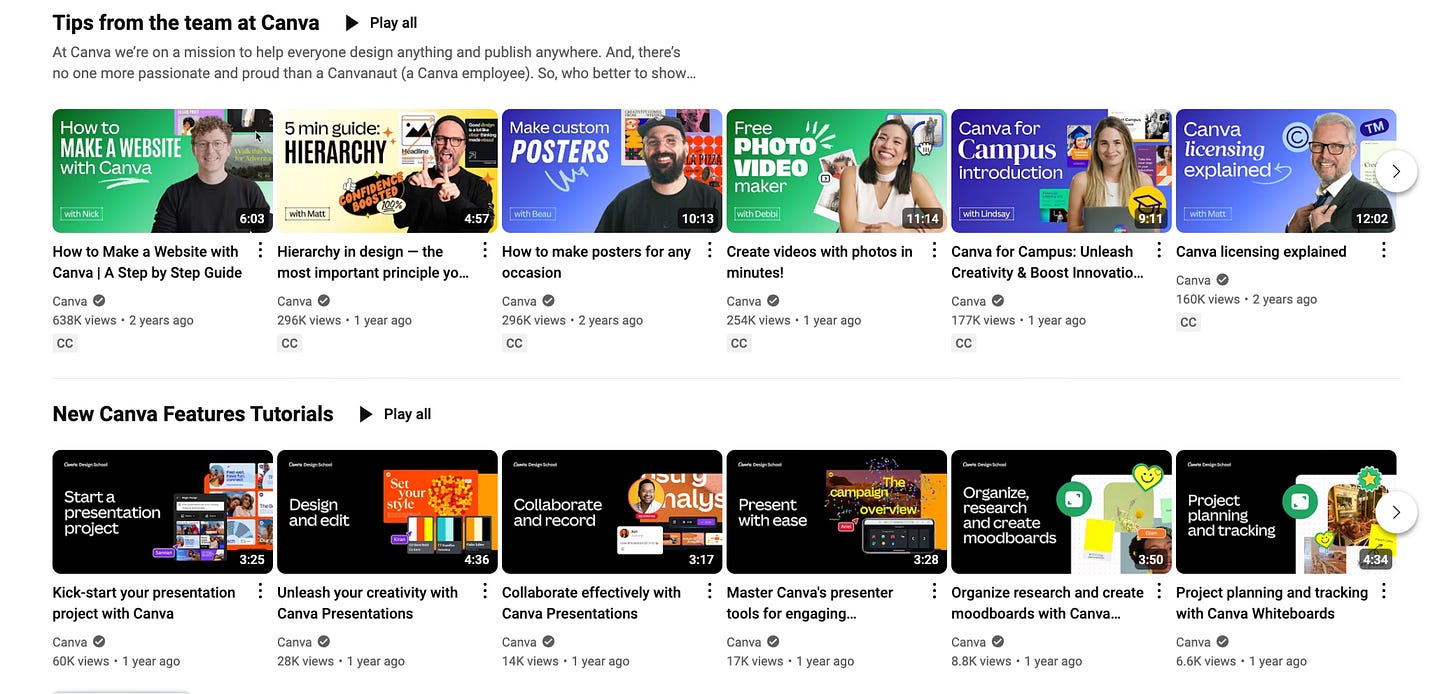
Task: Open three-dot menu for Canva licensing explained video
Action: pos(1384,250)
